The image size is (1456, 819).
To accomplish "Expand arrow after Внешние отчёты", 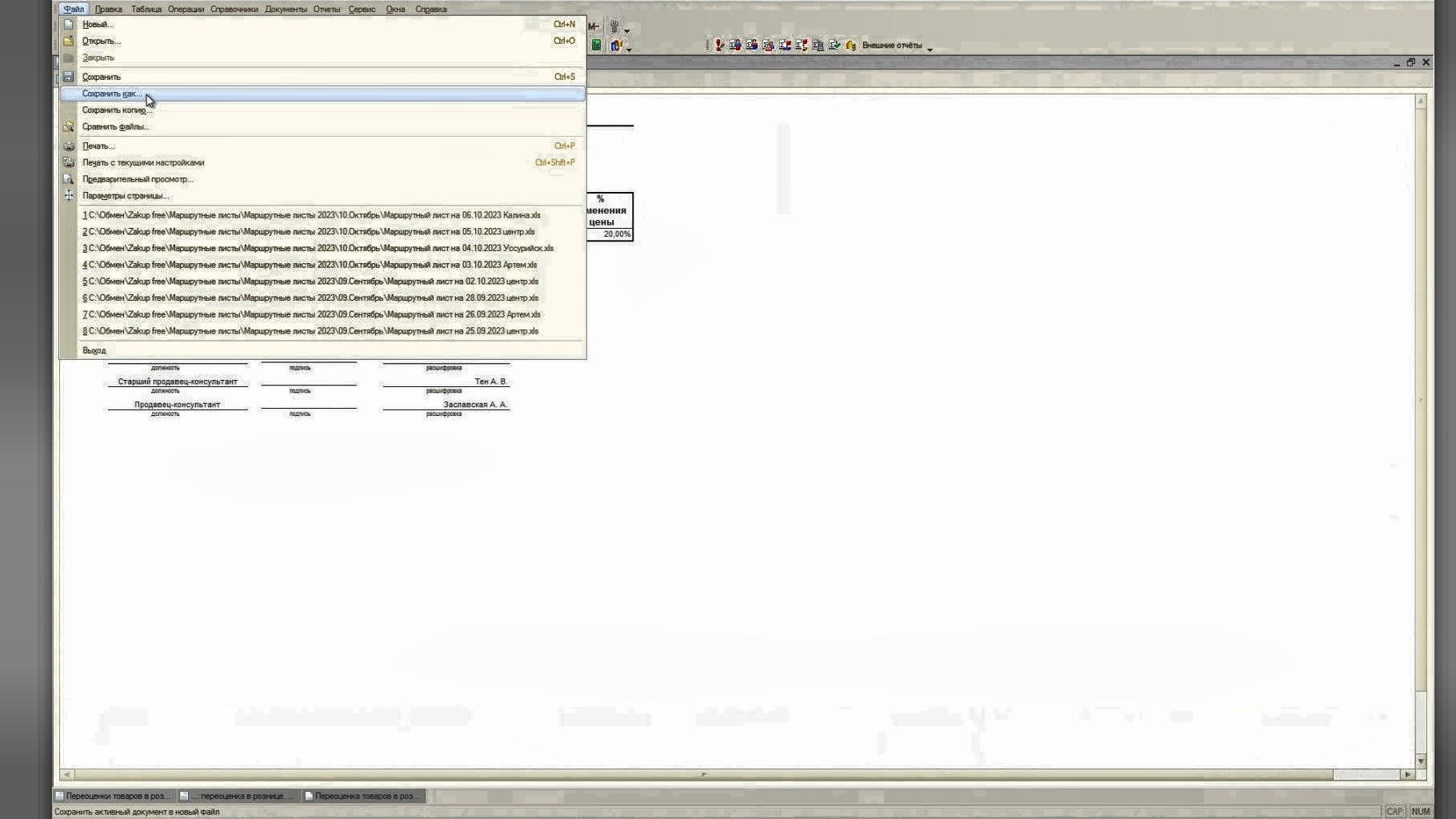I will [x=930, y=50].
